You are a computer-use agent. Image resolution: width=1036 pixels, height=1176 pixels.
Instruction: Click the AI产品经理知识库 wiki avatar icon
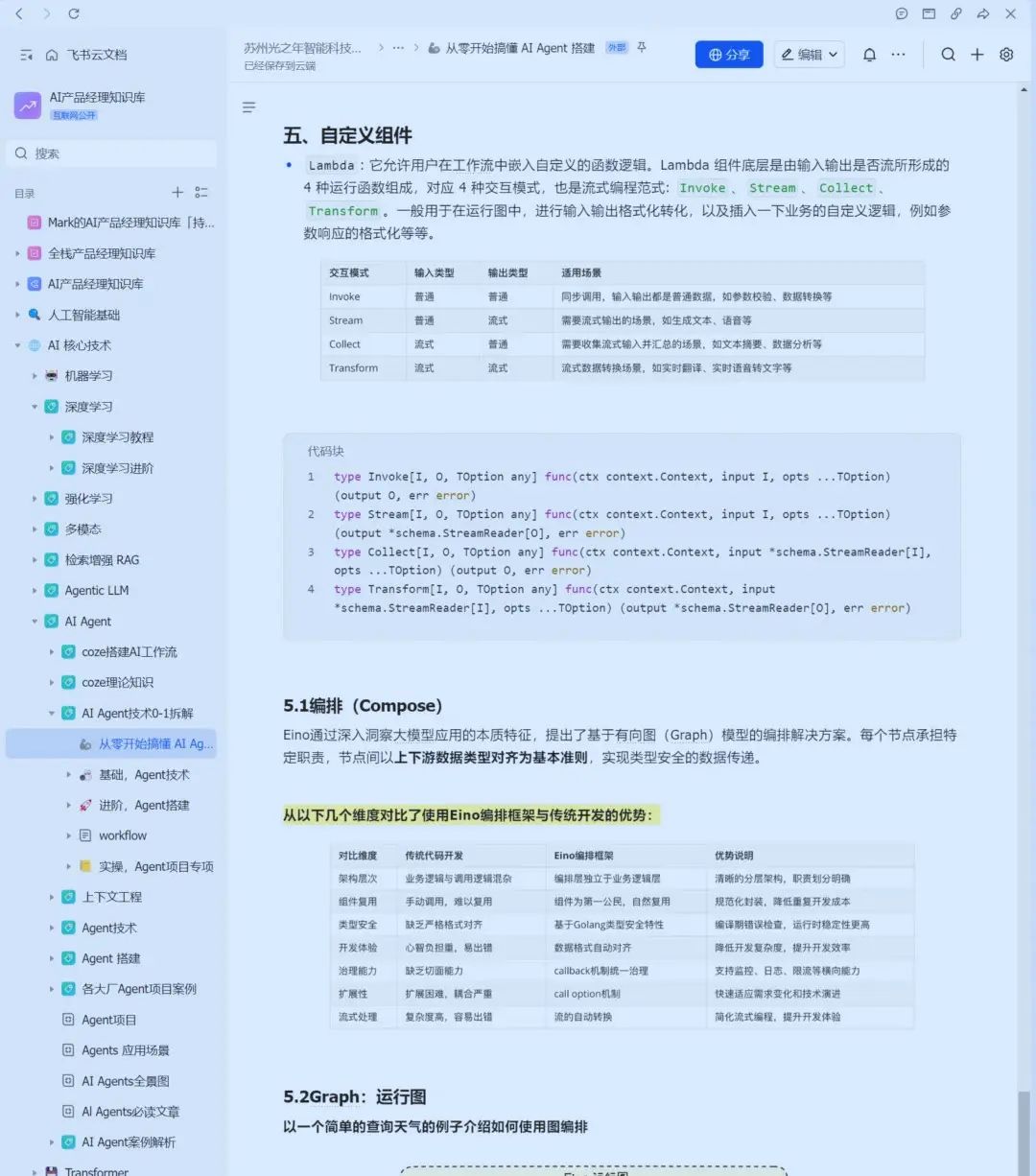coord(27,105)
